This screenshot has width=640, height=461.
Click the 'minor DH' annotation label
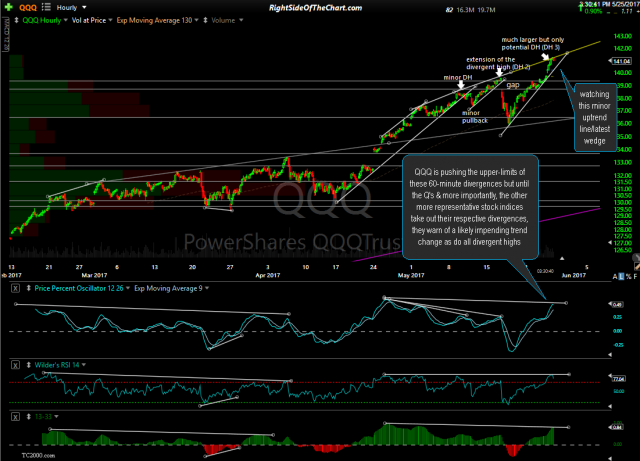(x=458, y=78)
